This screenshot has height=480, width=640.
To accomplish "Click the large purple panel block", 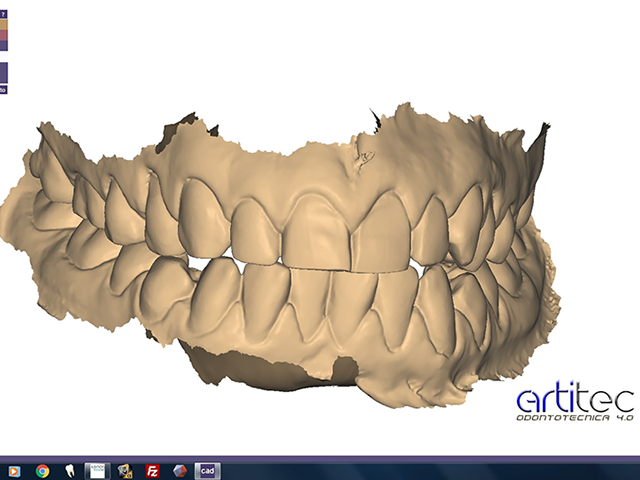I will 4,72.
